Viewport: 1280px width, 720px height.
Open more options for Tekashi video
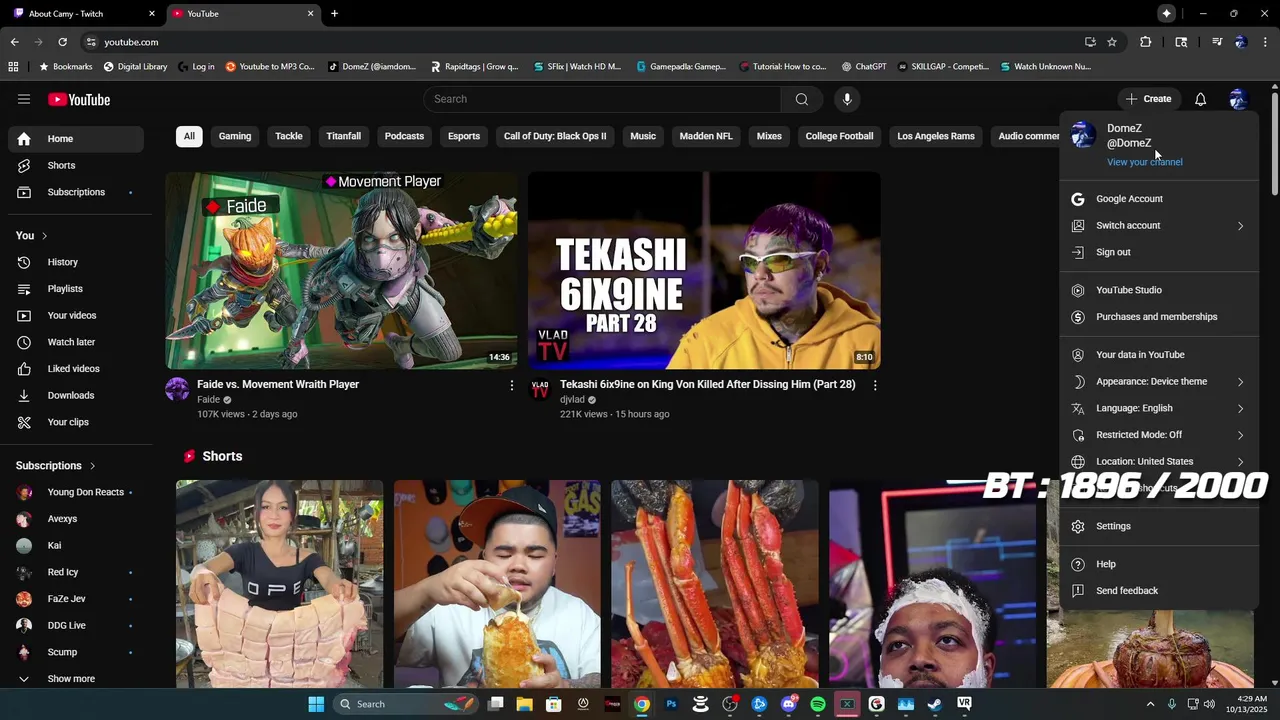875,385
